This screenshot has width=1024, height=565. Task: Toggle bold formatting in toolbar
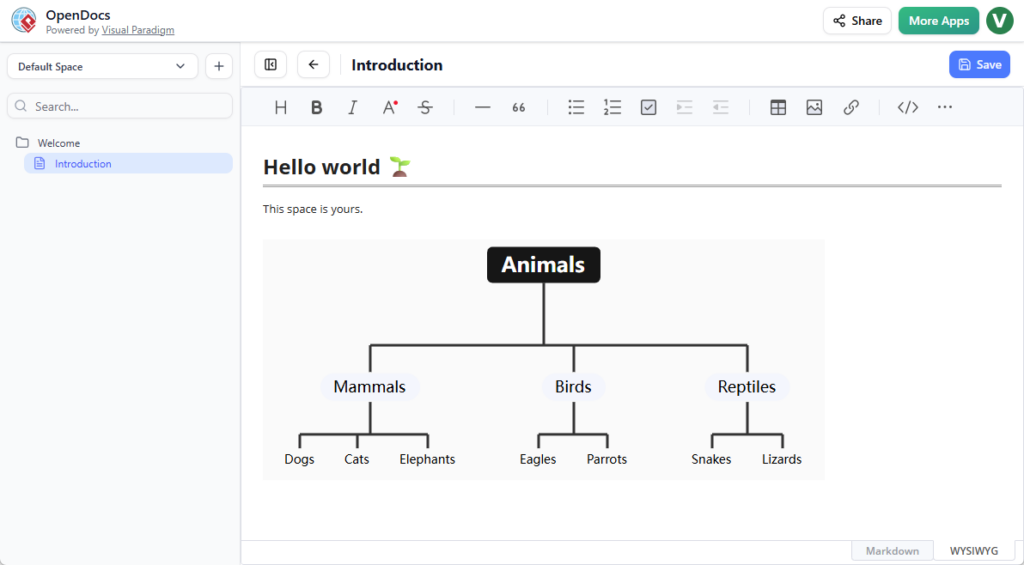point(317,107)
